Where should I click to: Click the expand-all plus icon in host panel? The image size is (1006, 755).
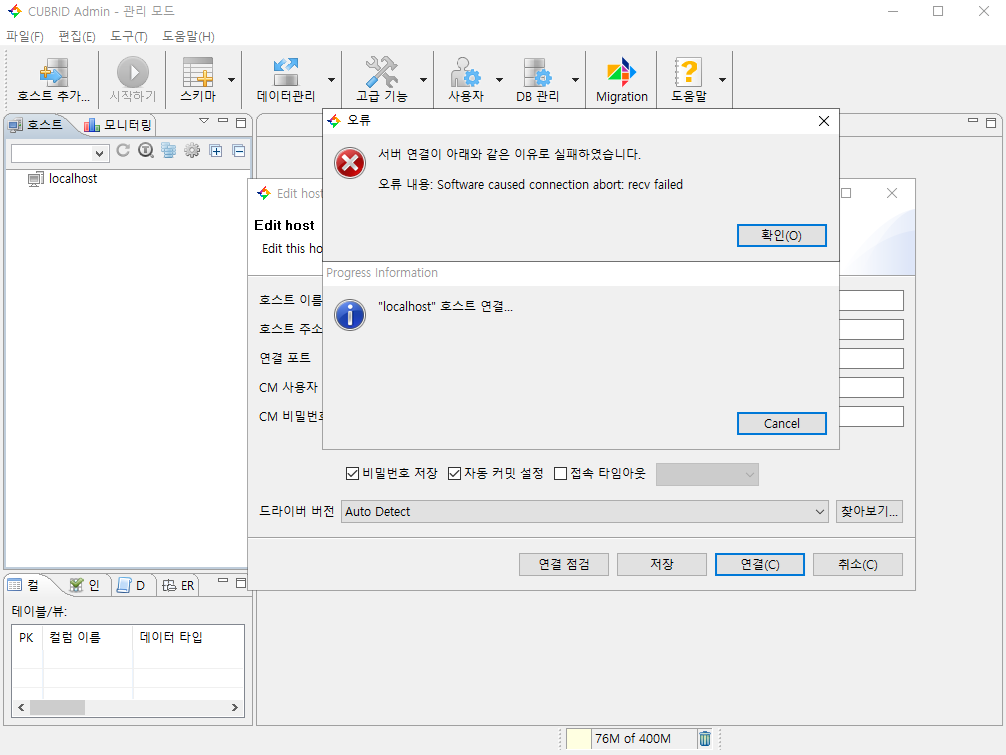(215, 151)
